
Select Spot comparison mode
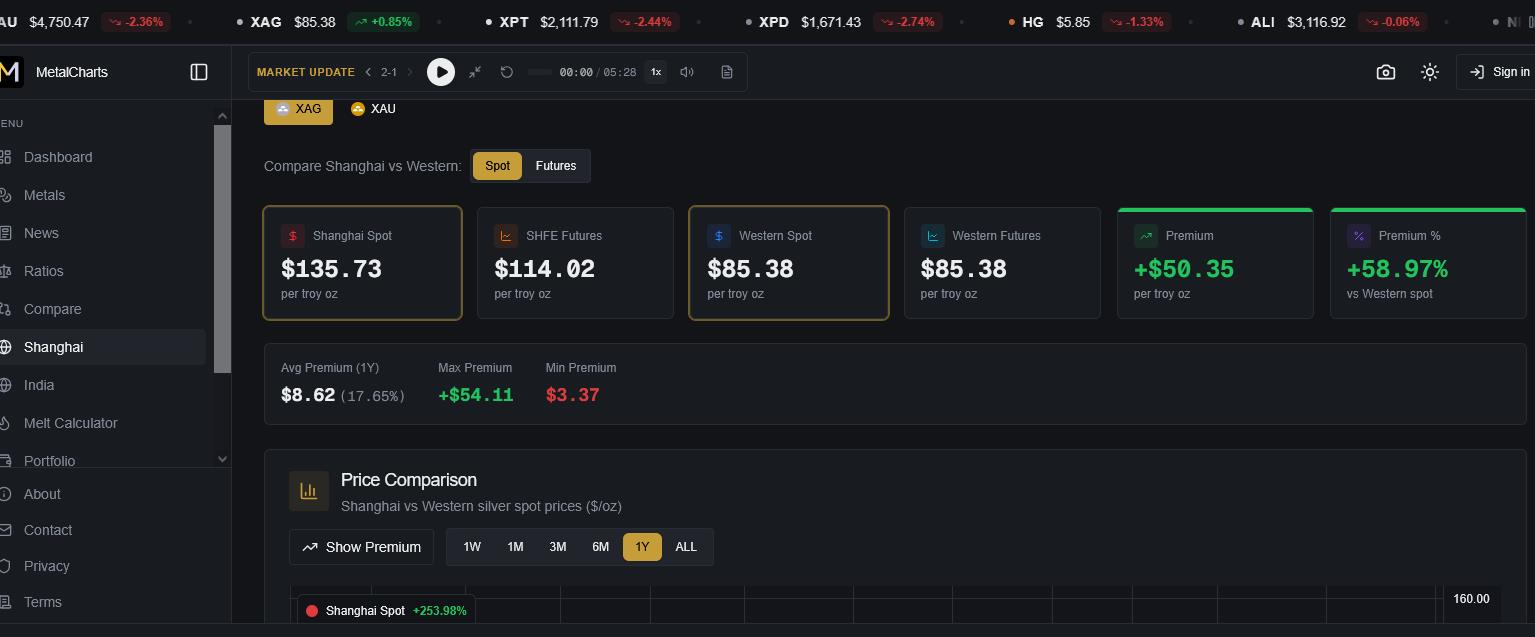pos(497,166)
